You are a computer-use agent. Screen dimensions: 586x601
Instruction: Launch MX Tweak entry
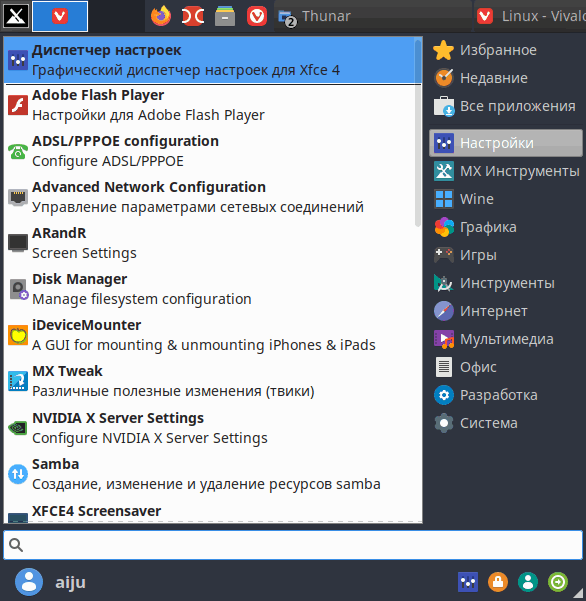(213, 381)
